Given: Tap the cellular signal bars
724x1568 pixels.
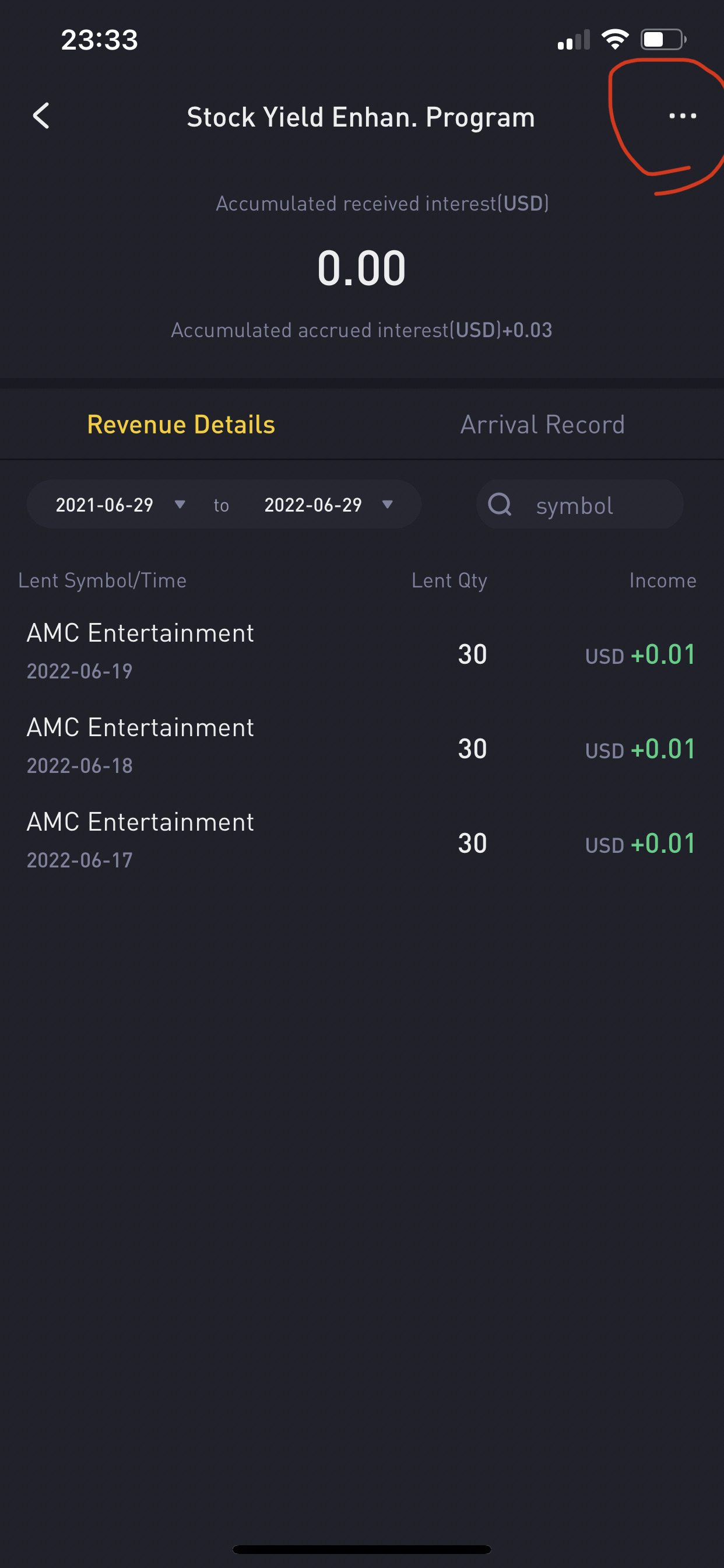Looking at the screenshot, I should [573, 40].
